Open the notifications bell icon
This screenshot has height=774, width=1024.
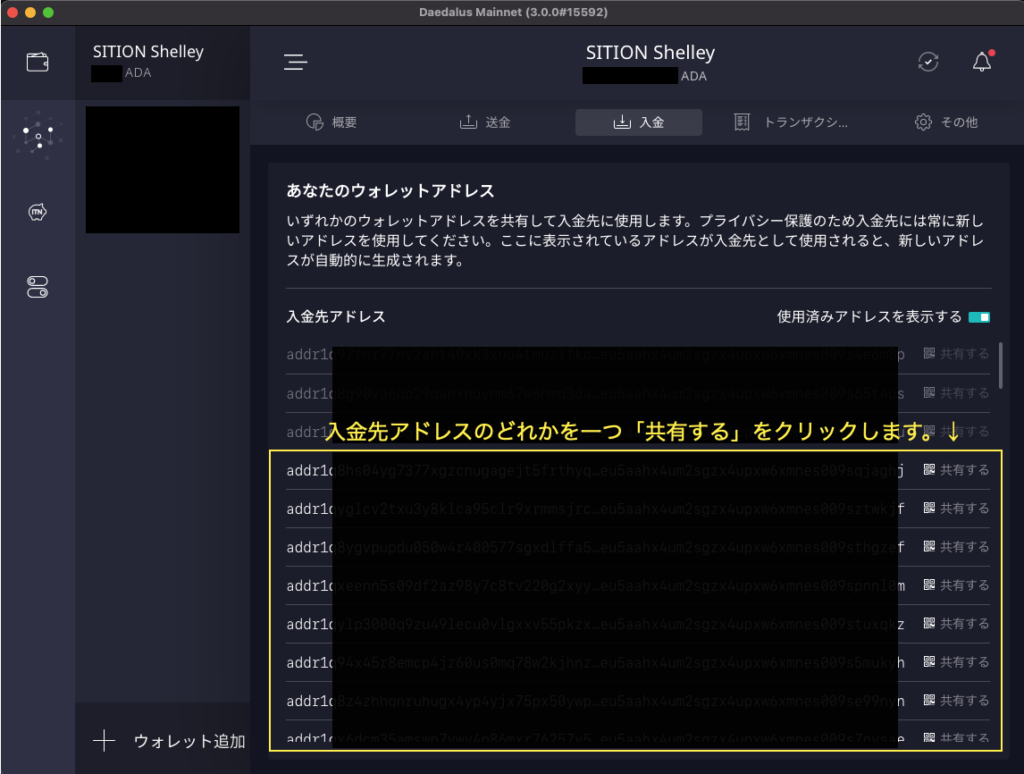tap(981, 62)
